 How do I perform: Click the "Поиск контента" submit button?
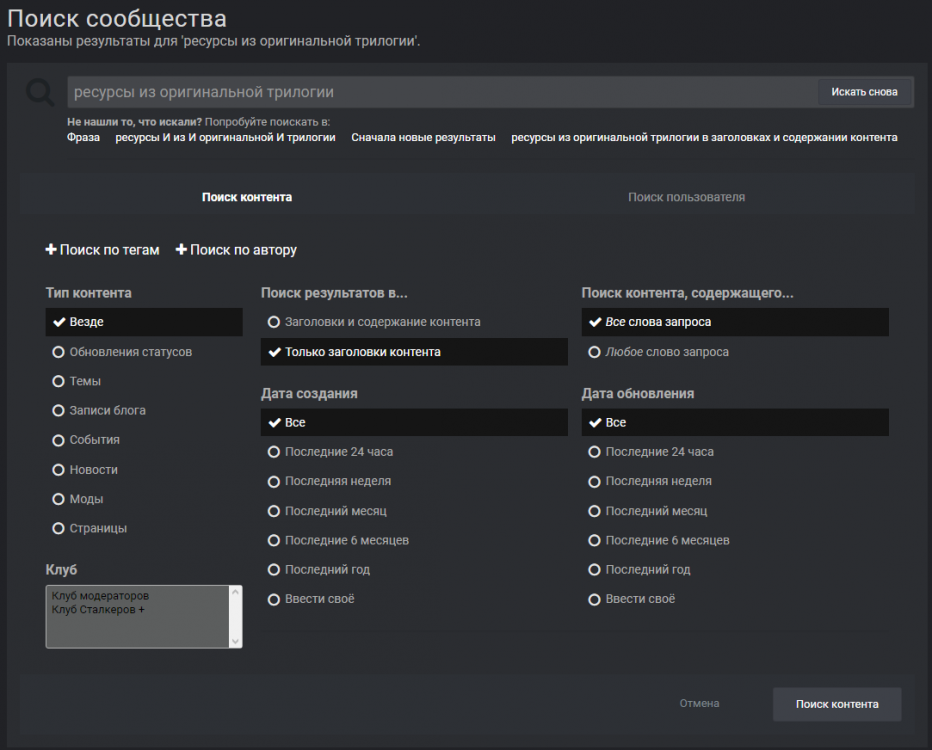tap(836, 704)
